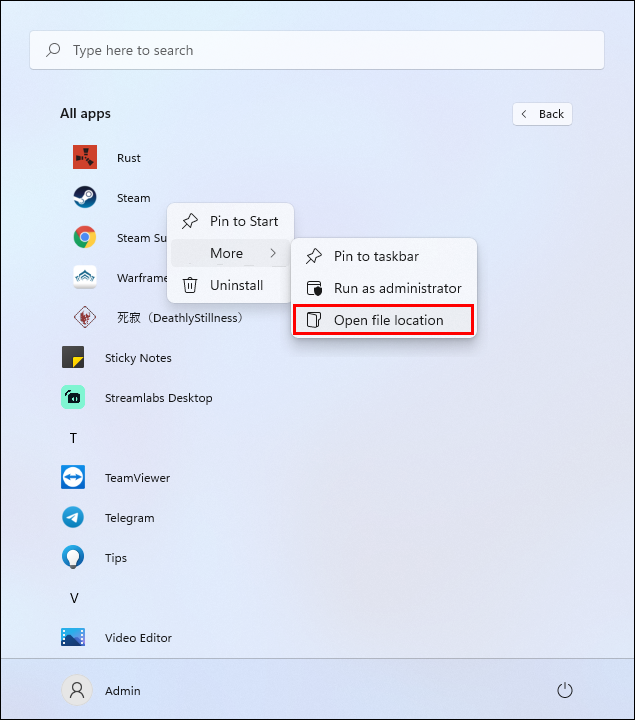
Task: Click the Steam app label
Action: [134, 197]
